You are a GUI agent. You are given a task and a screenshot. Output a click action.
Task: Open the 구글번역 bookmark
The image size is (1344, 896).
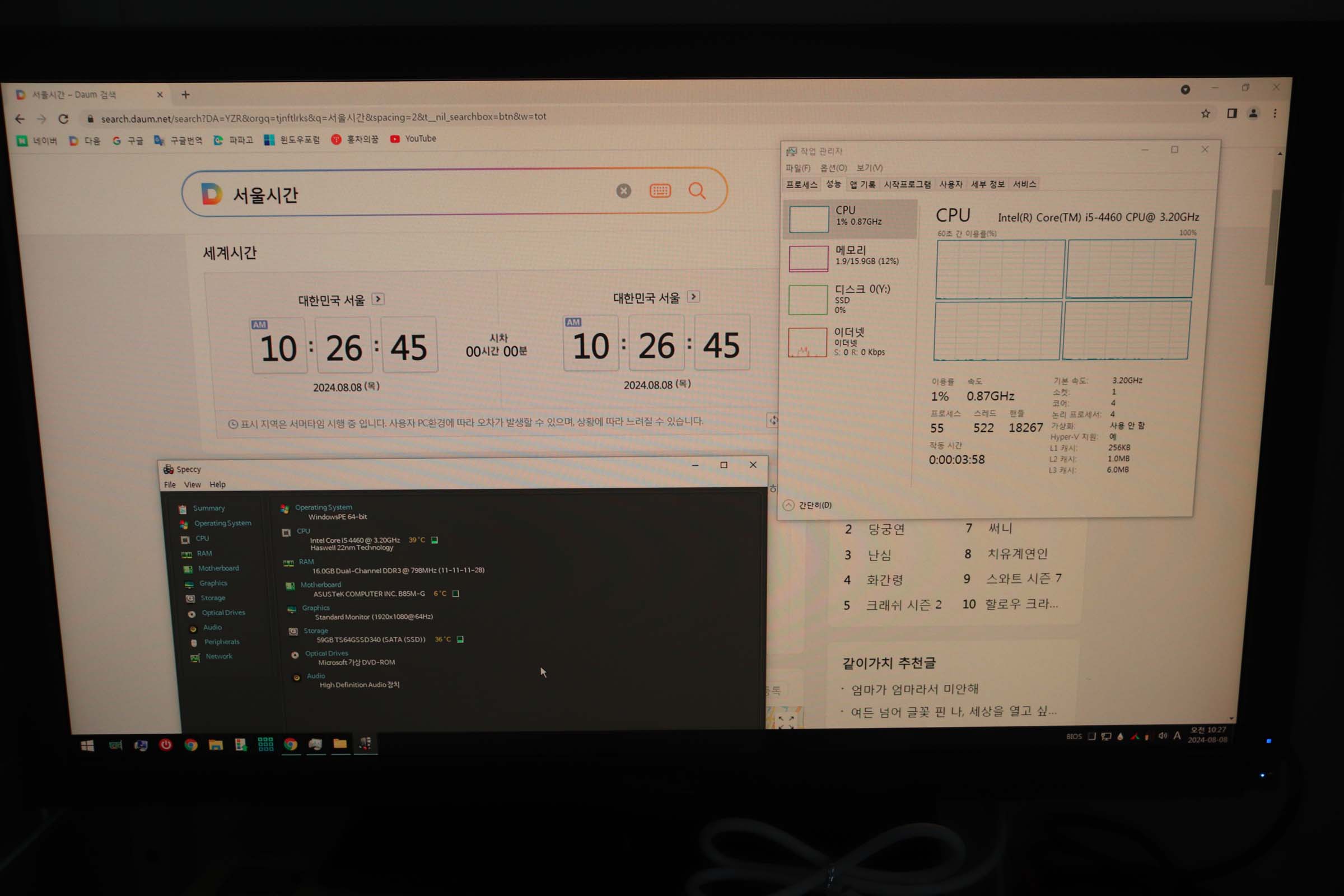178,140
